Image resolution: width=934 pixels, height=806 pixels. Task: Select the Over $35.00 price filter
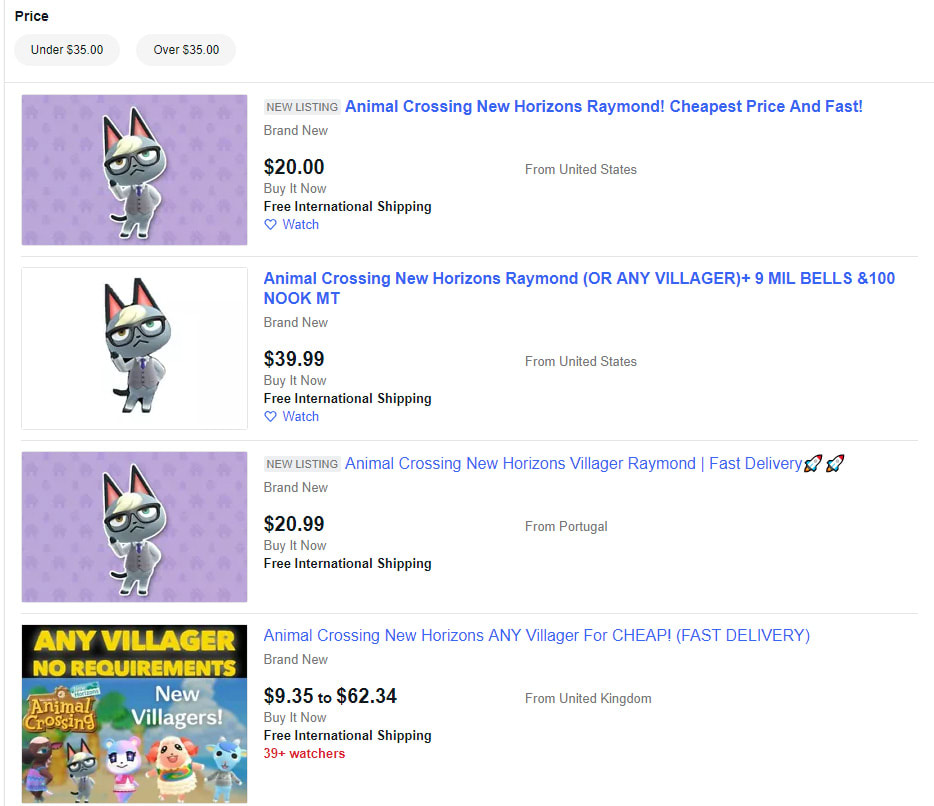tap(186, 50)
